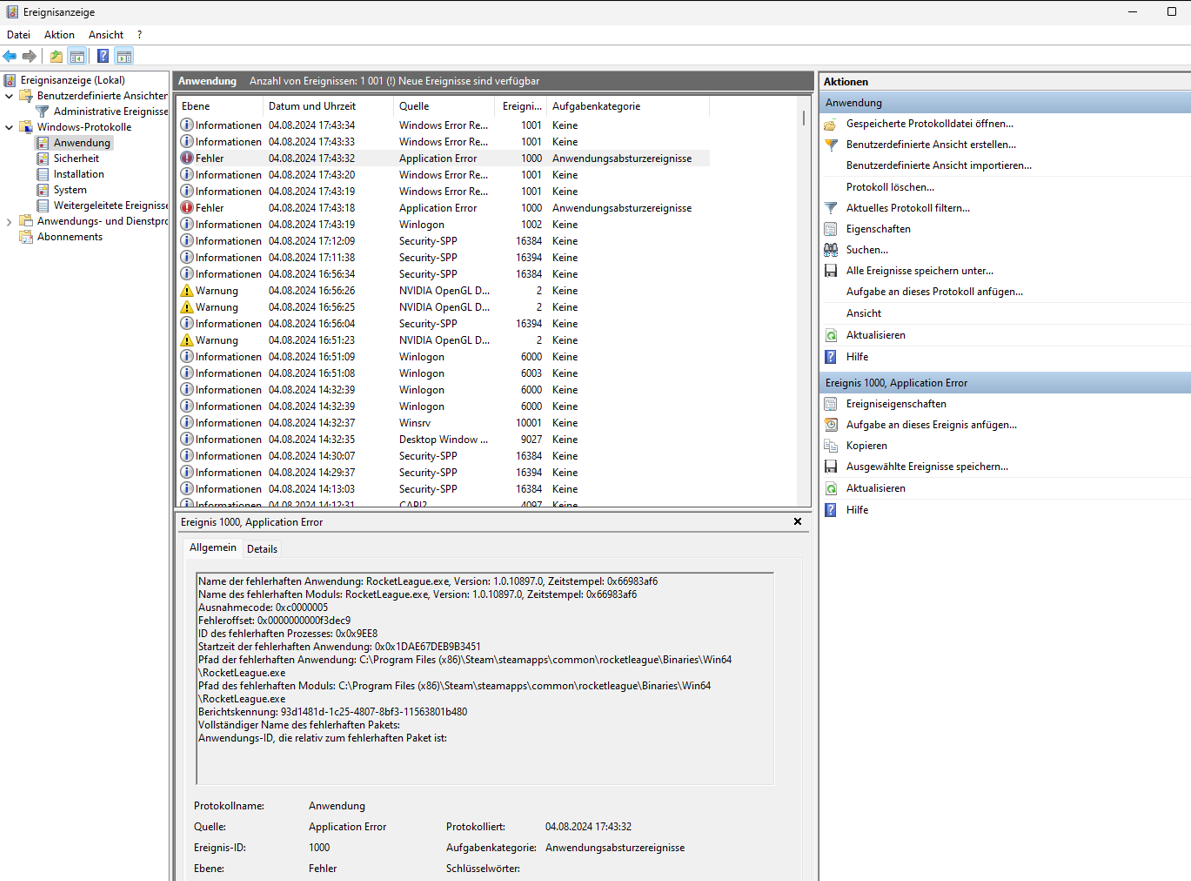Select the Information event at 17:43:34
1191x881 pixels.
[444, 125]
